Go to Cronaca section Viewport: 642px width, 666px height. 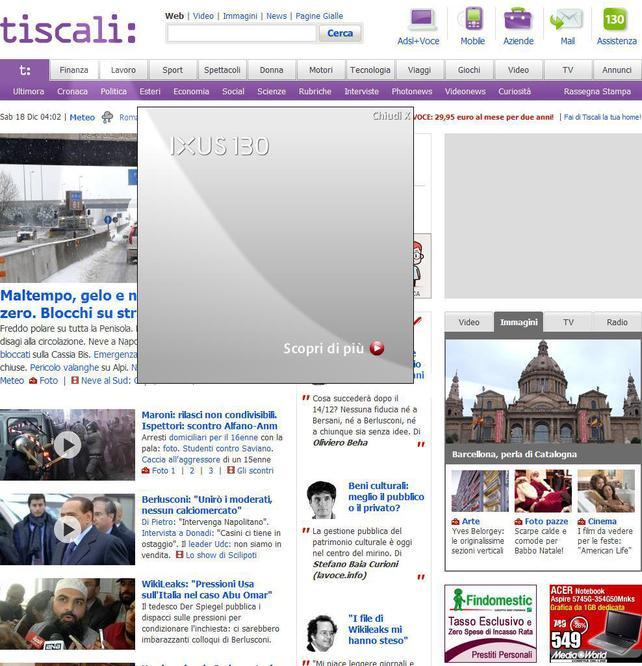(72, 91)
